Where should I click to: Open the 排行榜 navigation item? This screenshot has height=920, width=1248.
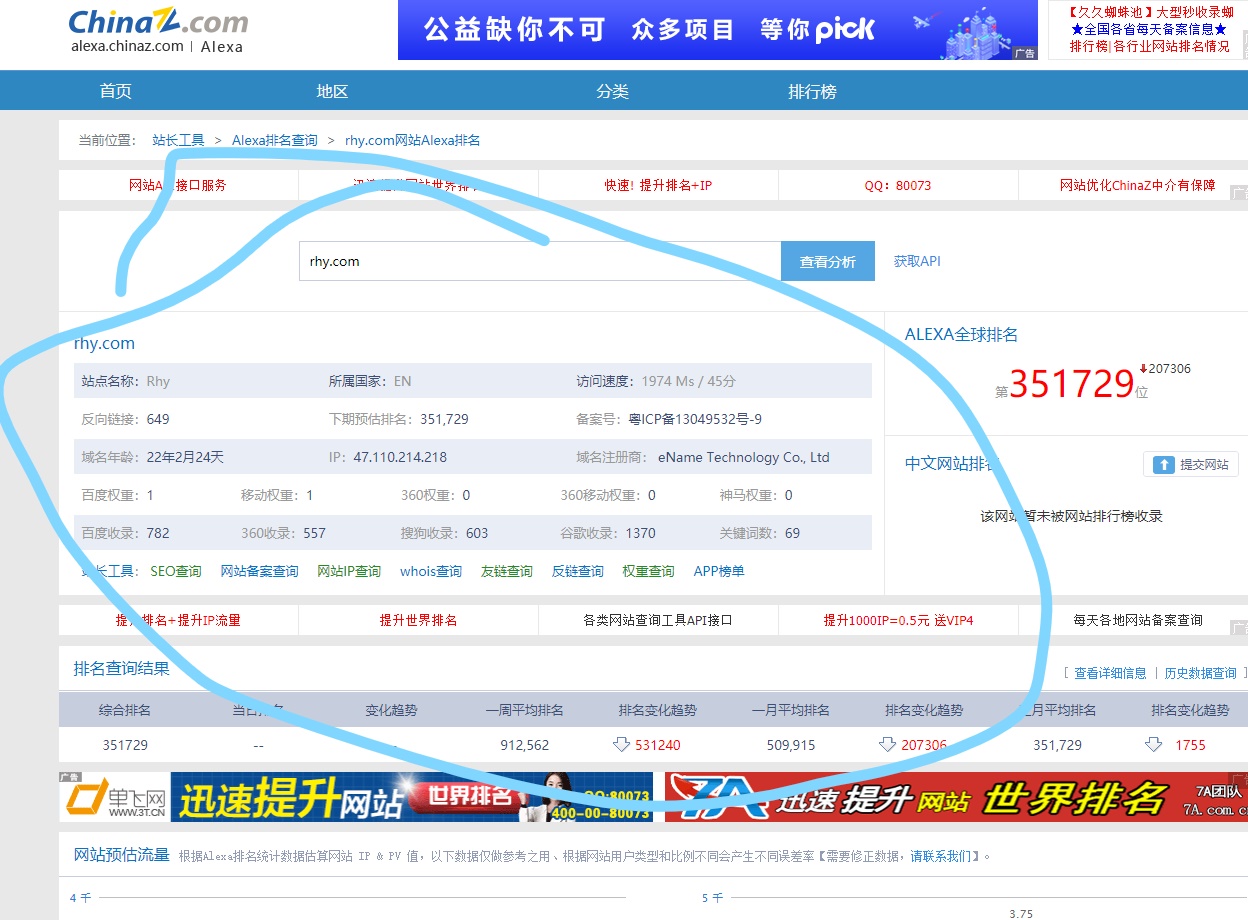[x=812, y=91]
